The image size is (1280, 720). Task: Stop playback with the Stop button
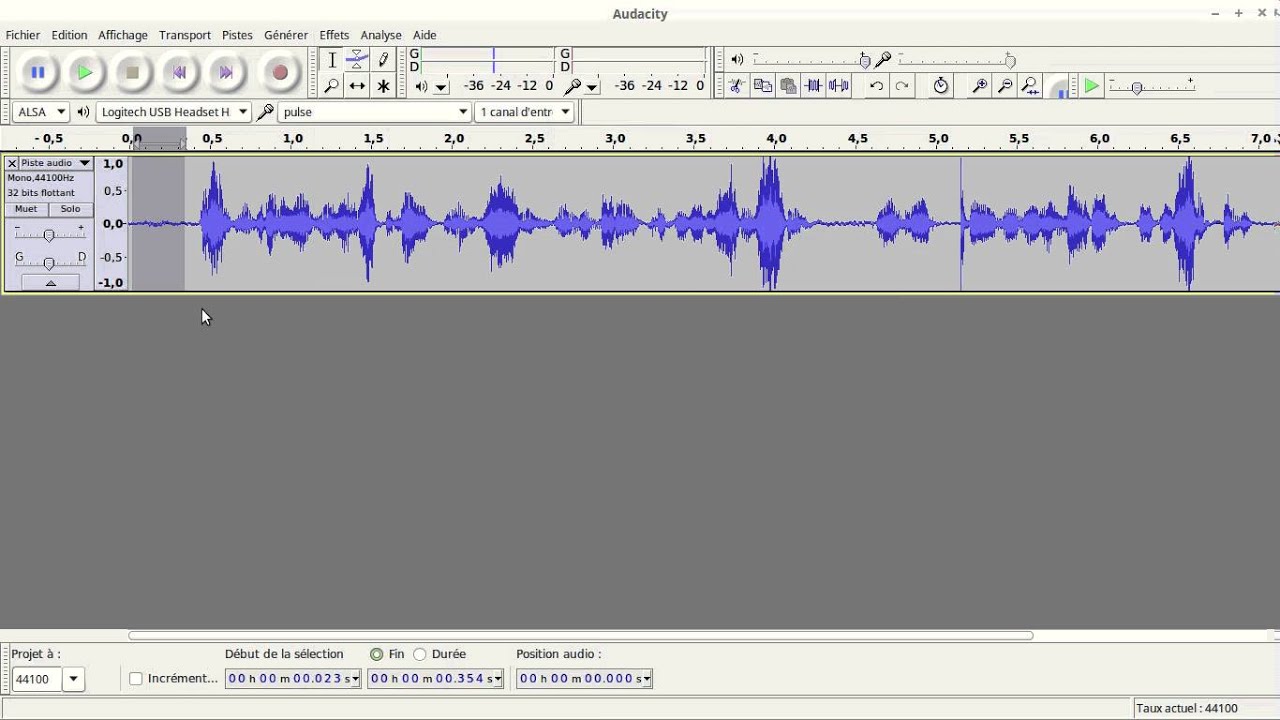coord(132,72)
